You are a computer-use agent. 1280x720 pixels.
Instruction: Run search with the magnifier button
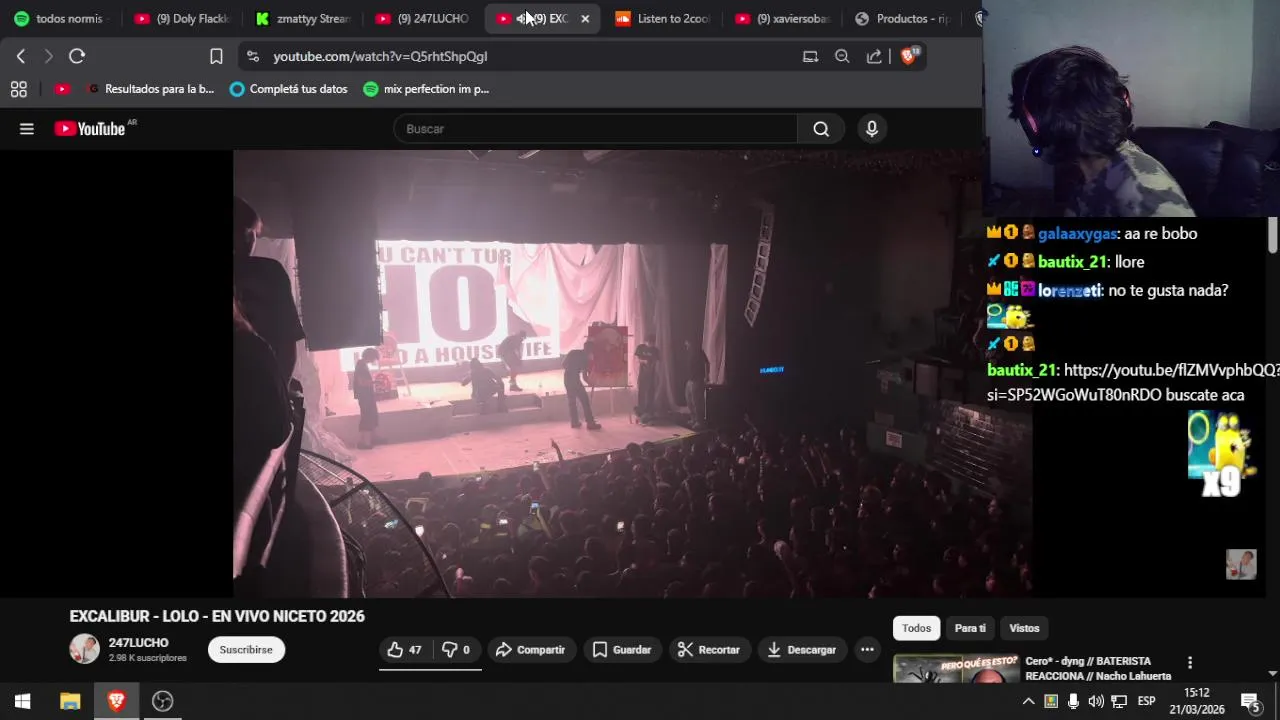pyautogui.click(x=821, y=128)
